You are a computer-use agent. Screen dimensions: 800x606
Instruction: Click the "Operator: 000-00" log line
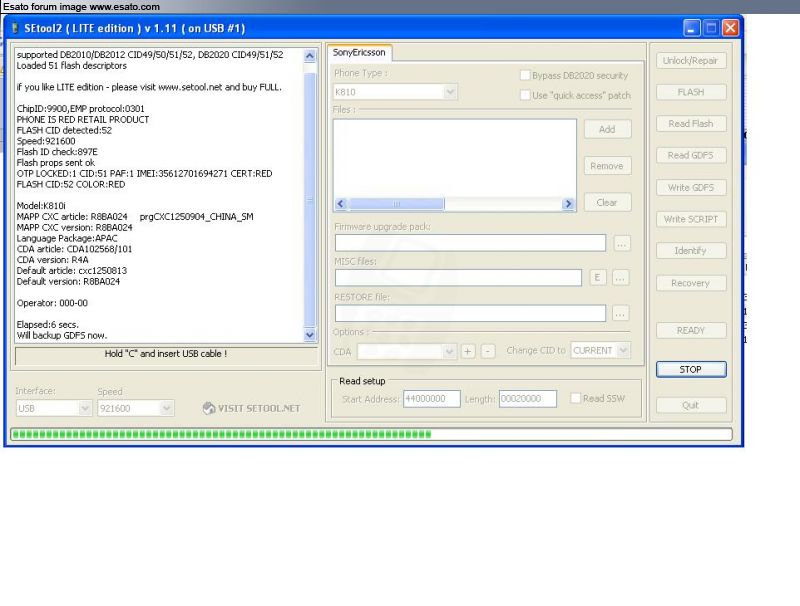(x=52, y=303)
